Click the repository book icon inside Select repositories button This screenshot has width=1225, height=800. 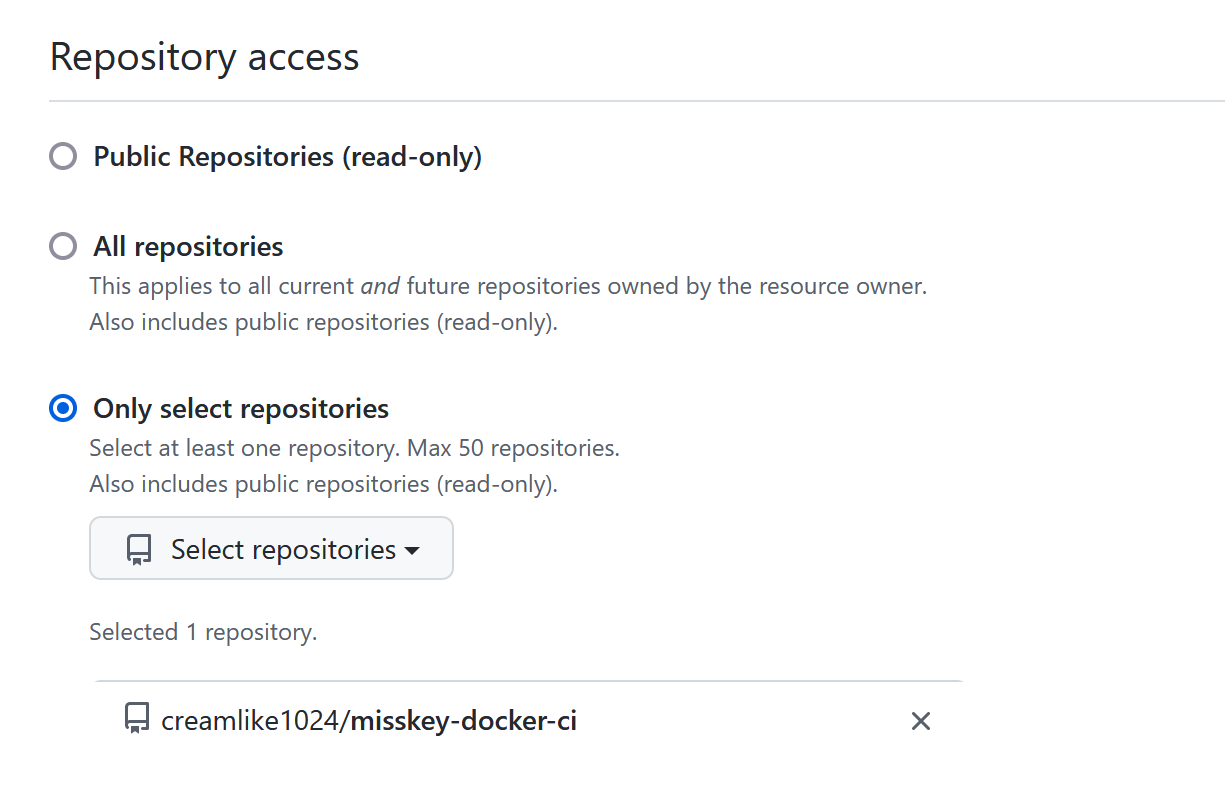click(138, 548)
